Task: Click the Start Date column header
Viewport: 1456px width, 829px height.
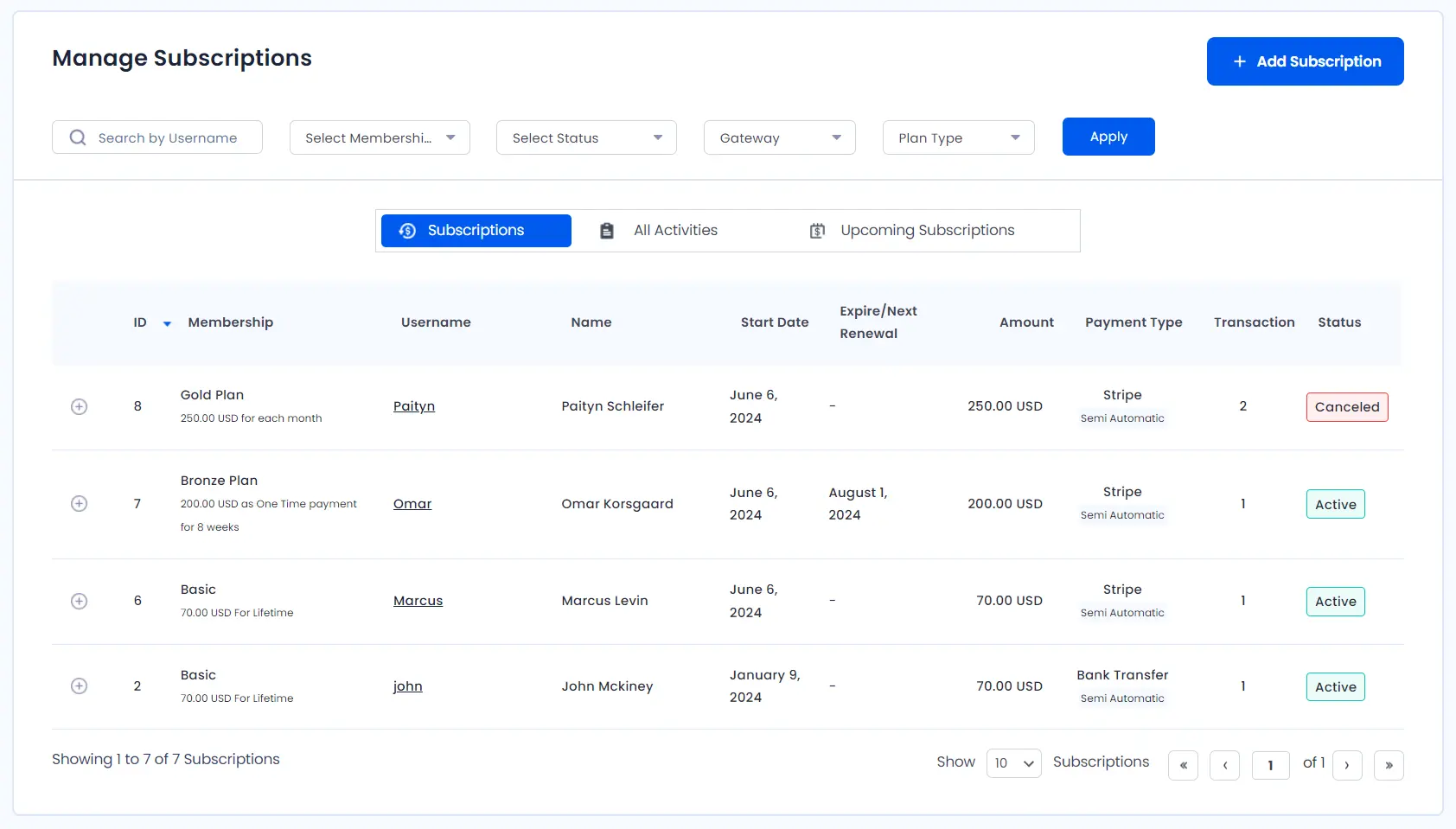Action: [x=775, y=322]
